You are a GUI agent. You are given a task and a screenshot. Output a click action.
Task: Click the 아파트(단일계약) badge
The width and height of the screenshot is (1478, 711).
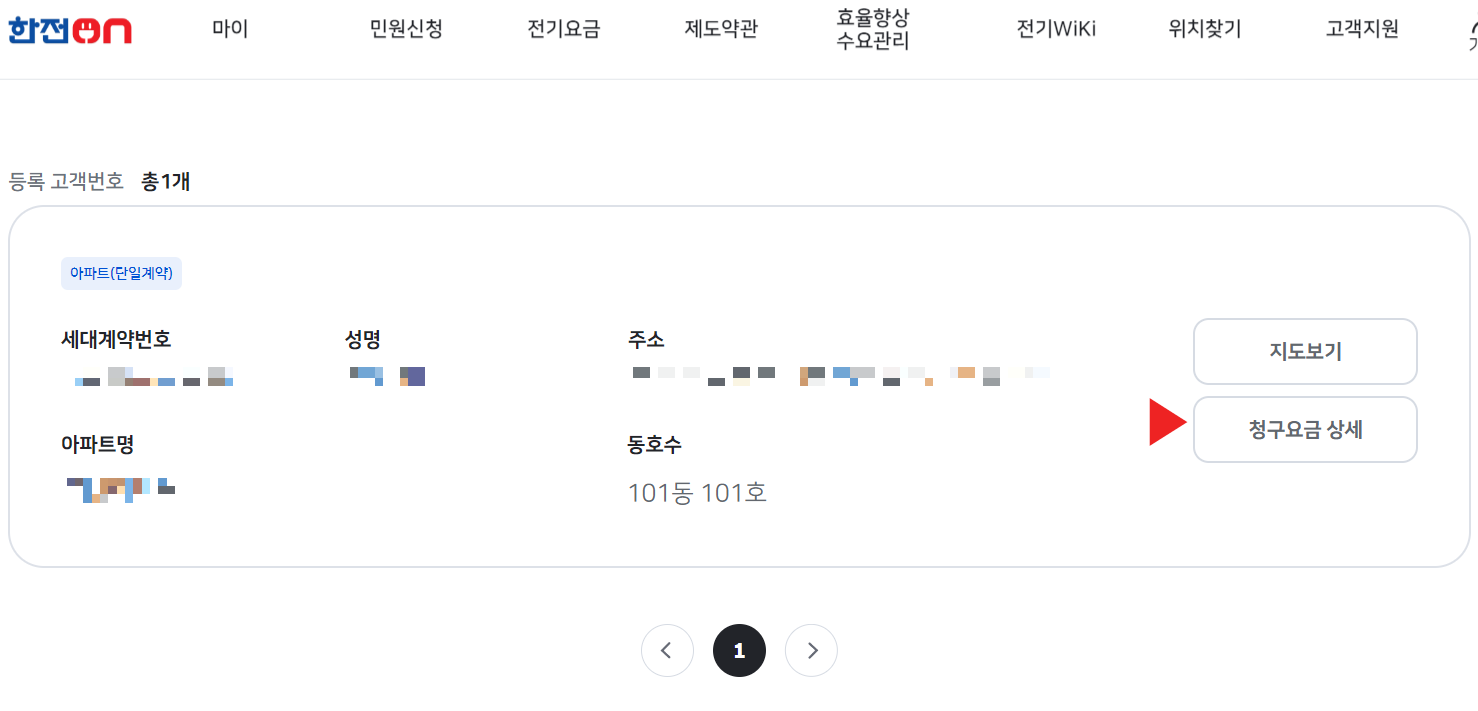pos(121,273)
